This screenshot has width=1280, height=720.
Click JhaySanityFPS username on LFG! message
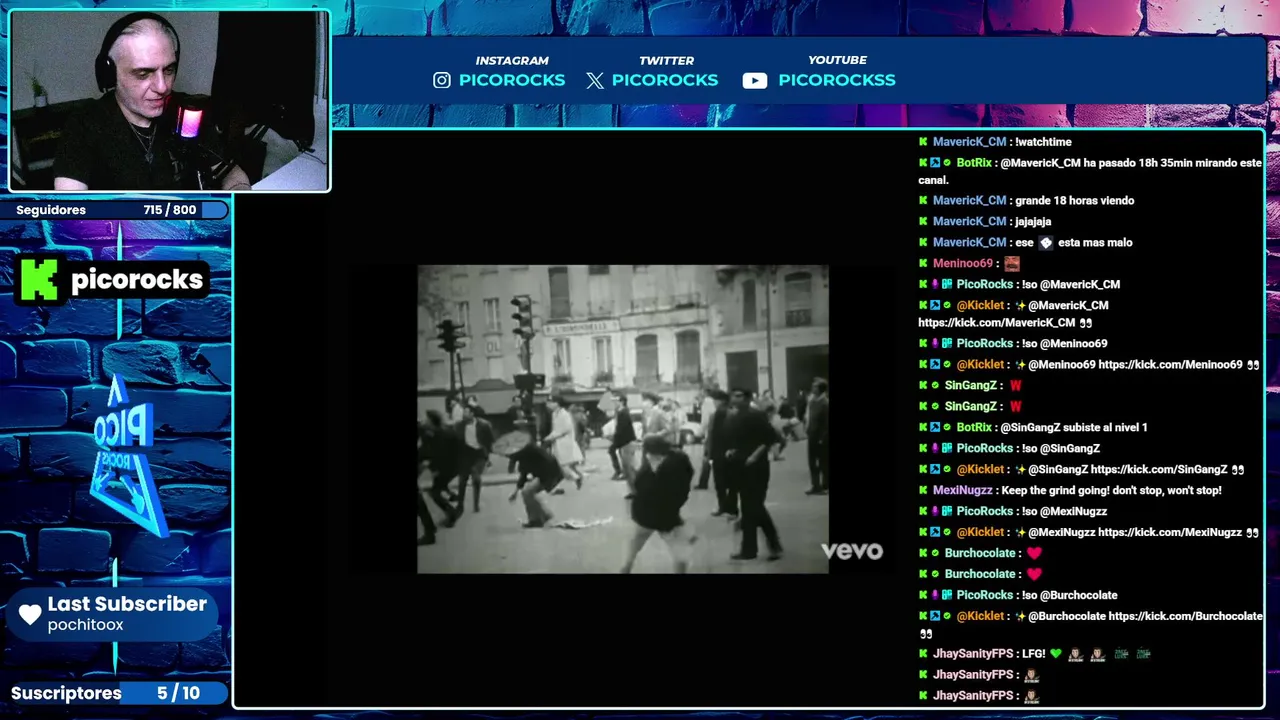click(x=974, y=654)
